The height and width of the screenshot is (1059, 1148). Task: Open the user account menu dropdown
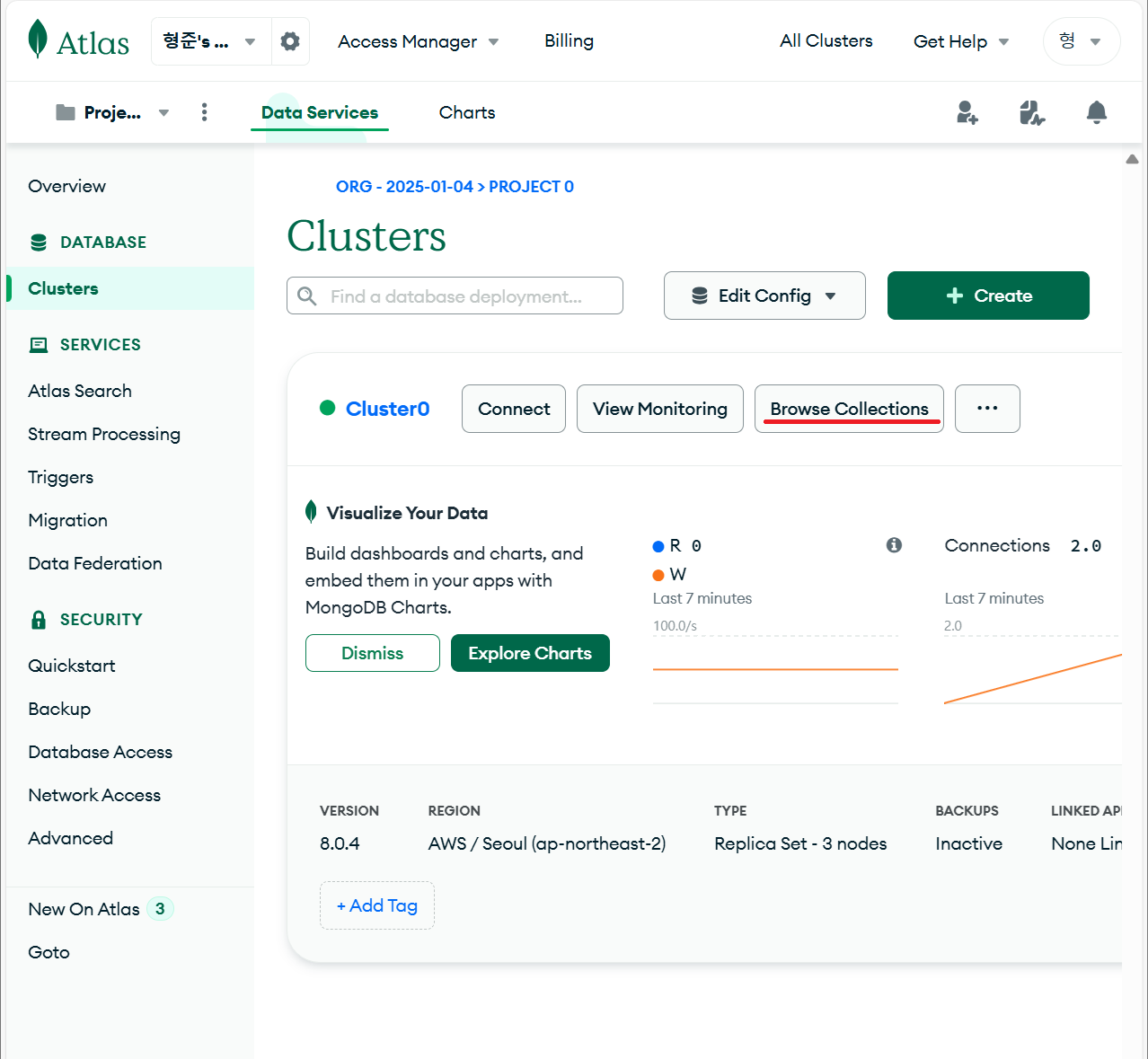click(x=1082, y=41)
